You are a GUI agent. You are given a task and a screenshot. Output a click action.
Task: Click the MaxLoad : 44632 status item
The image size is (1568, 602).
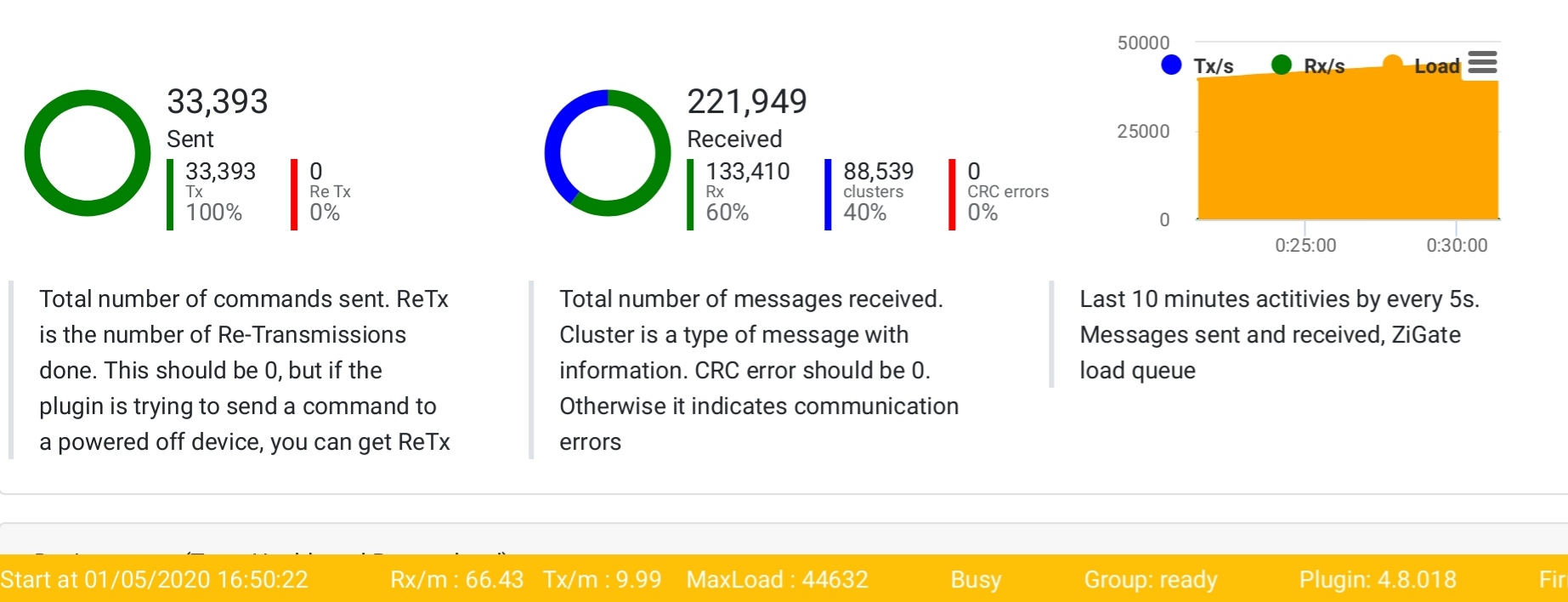point(778,580)
